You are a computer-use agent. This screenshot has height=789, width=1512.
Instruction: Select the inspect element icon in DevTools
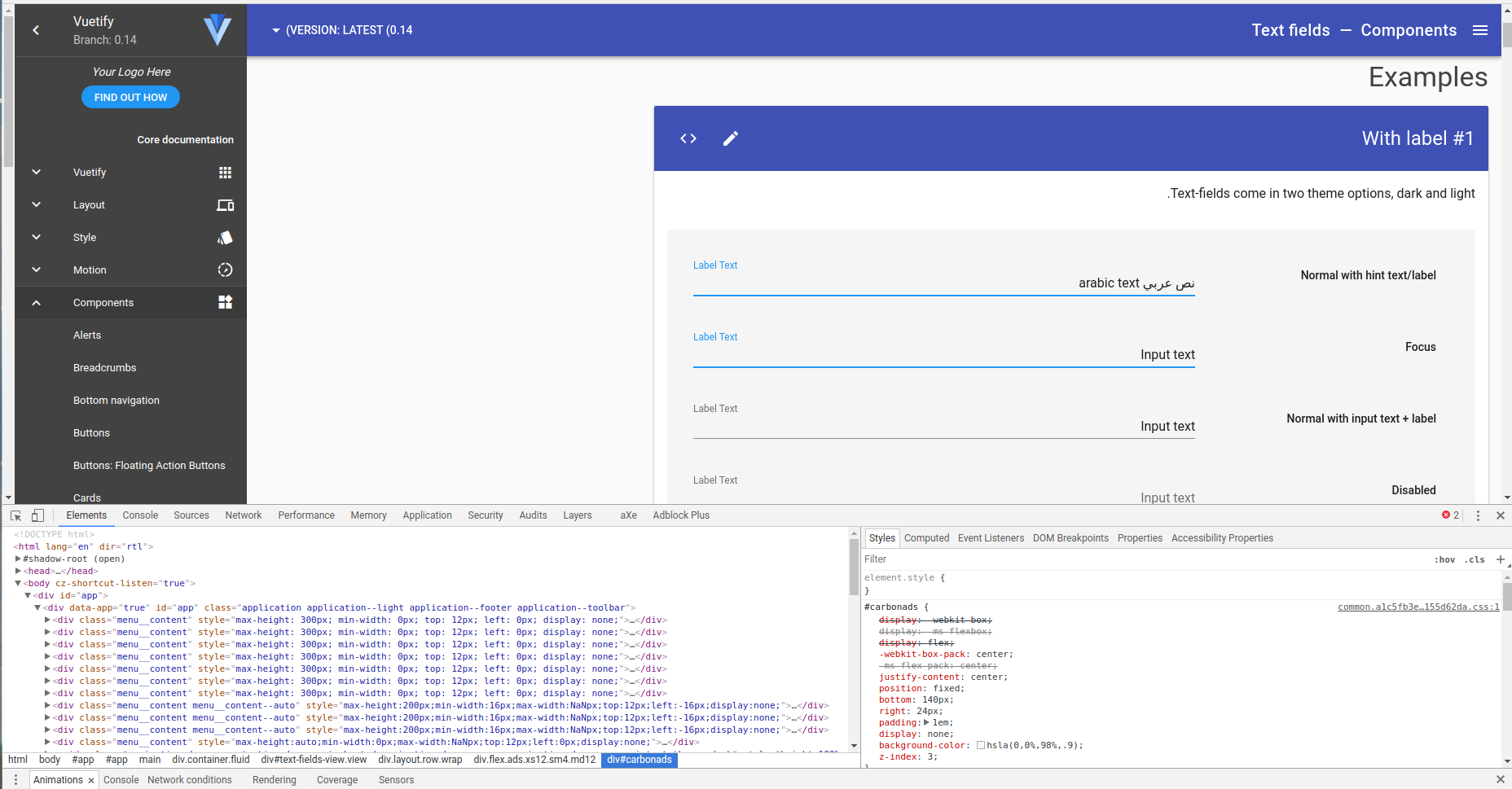click(15, 515)
